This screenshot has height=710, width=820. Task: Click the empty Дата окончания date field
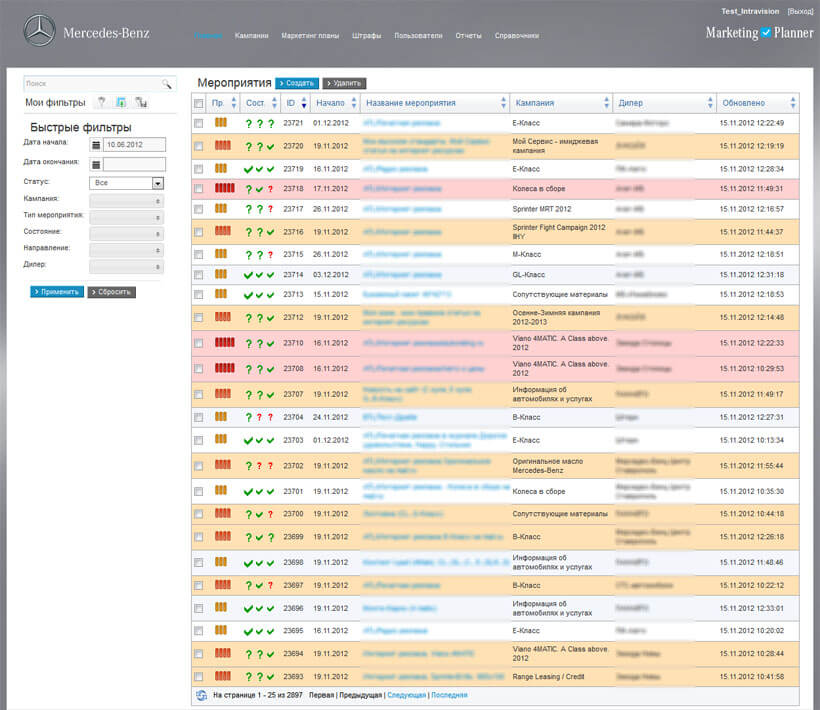click(x=134, y=165)
